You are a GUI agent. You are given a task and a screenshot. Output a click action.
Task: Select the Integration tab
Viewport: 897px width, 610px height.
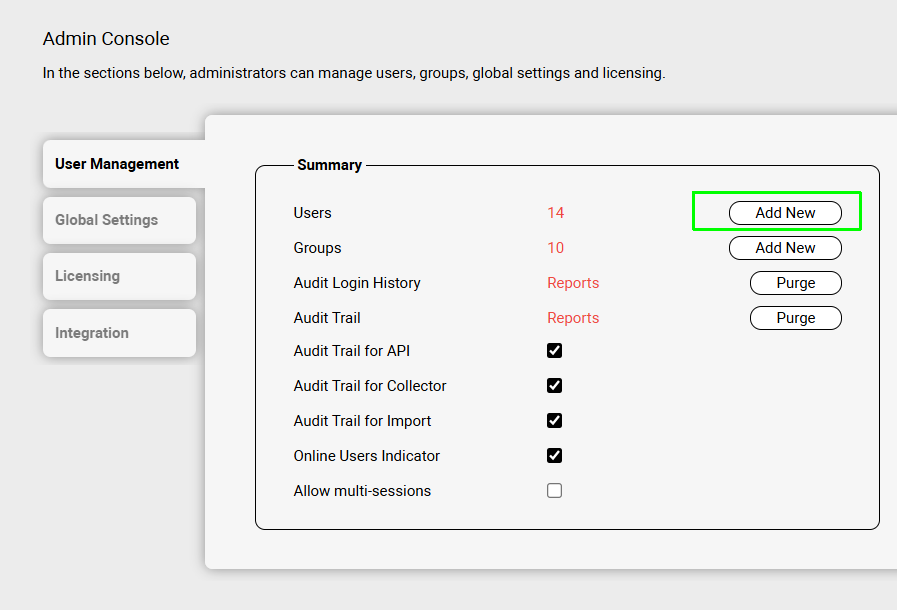[92, 333]
